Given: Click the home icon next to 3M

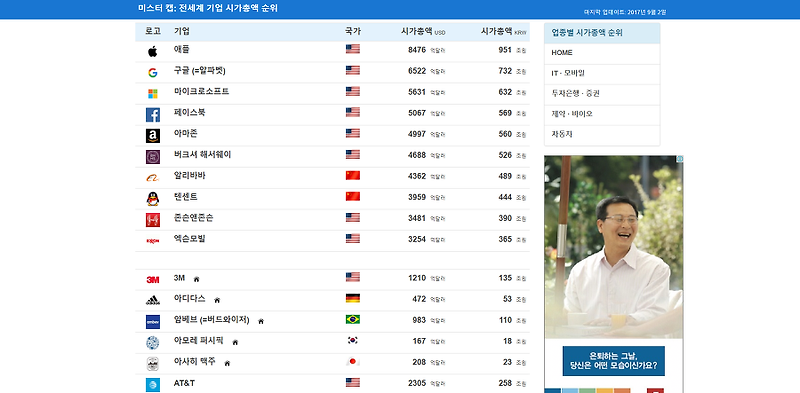Looking at the screenshot, I should pos(196,279).
